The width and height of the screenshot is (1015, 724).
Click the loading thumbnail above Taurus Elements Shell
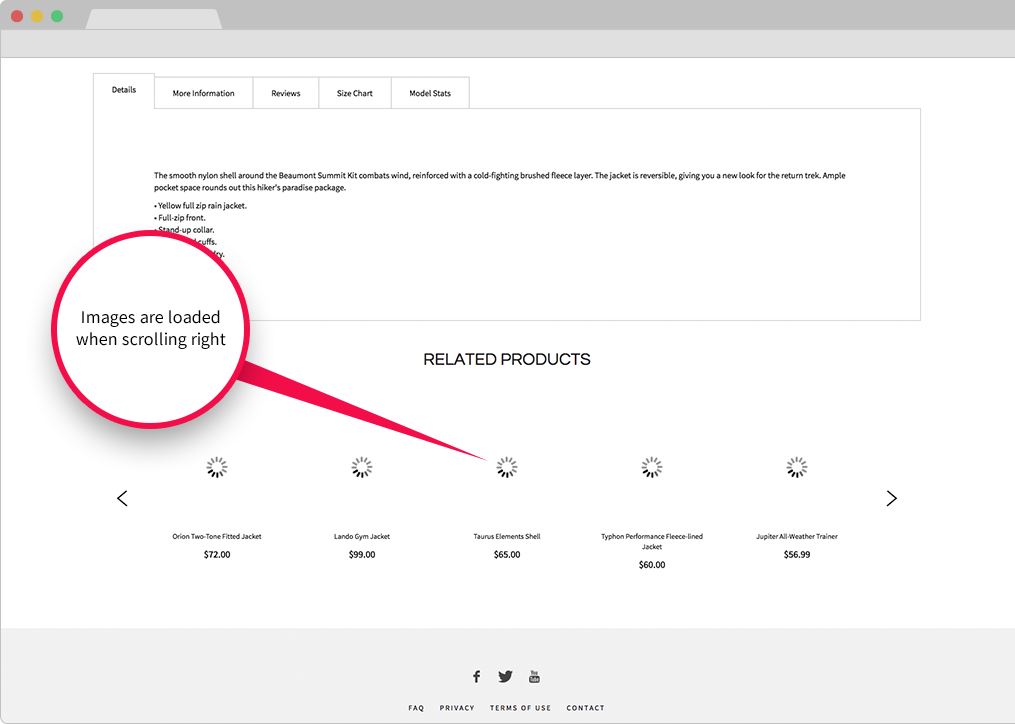tap(507, 467)
